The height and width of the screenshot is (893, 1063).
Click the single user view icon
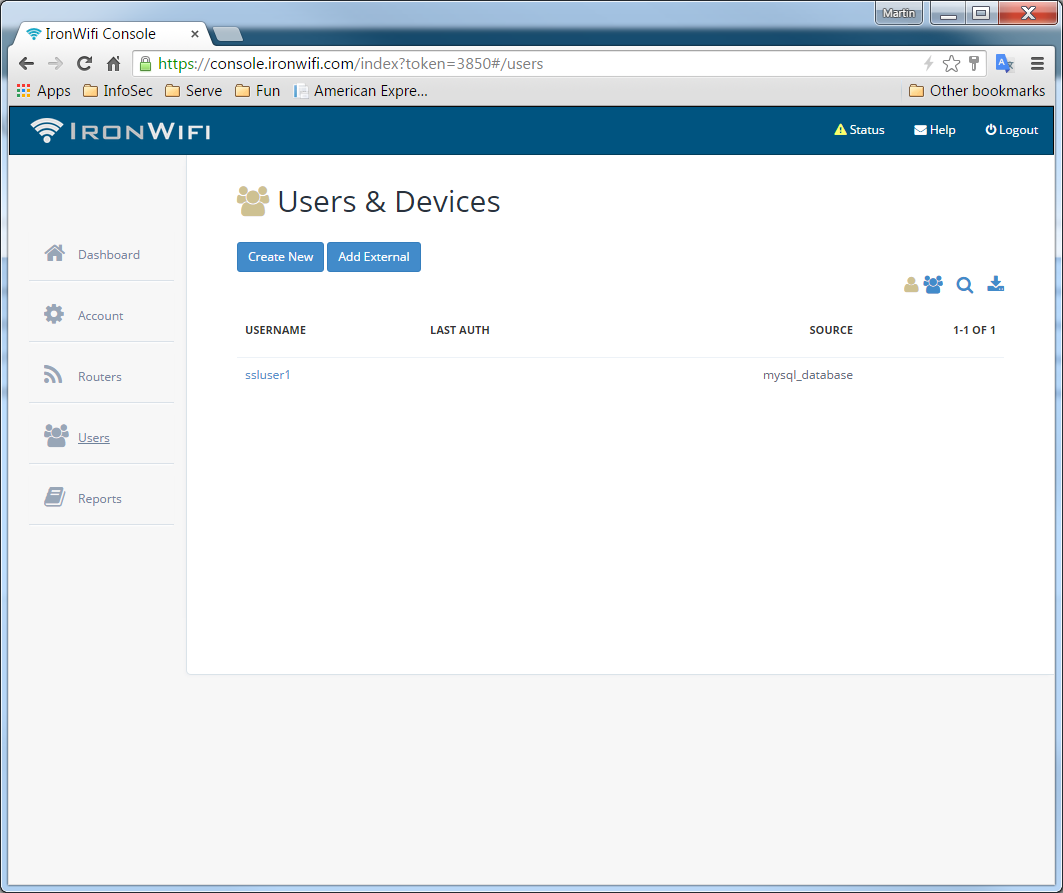pyautogui.click(x=911, y=285)
